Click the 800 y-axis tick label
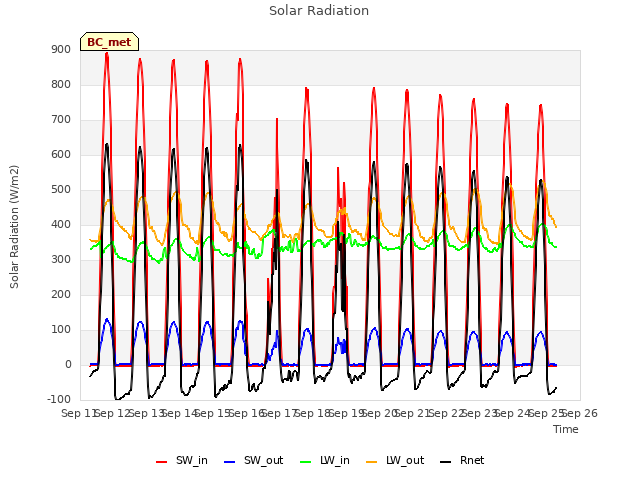The image size is (640, 480). coord(61,85)
